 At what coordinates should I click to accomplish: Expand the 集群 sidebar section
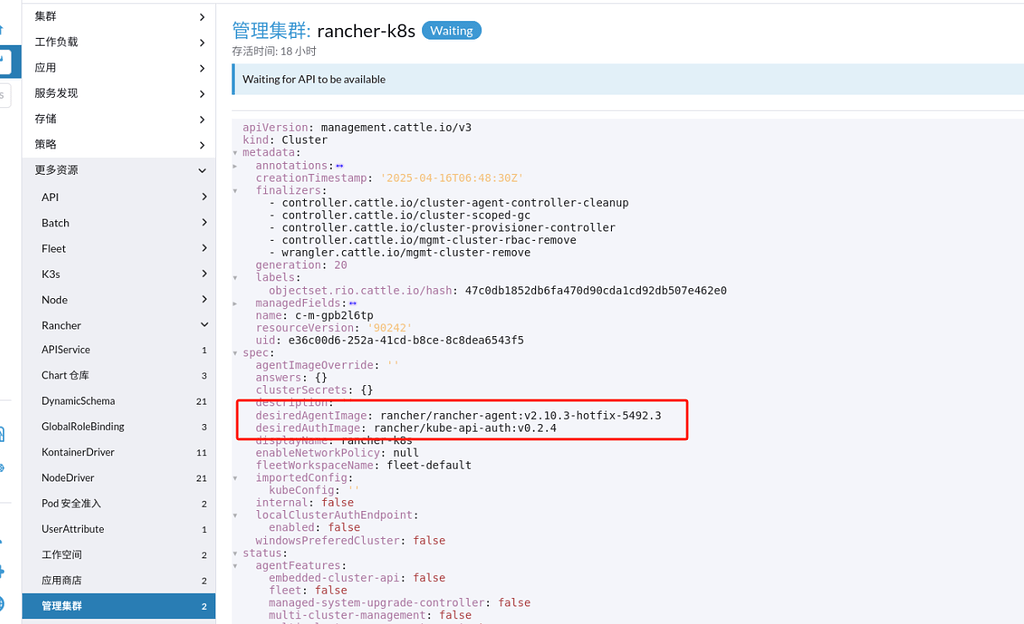(118, 16)
